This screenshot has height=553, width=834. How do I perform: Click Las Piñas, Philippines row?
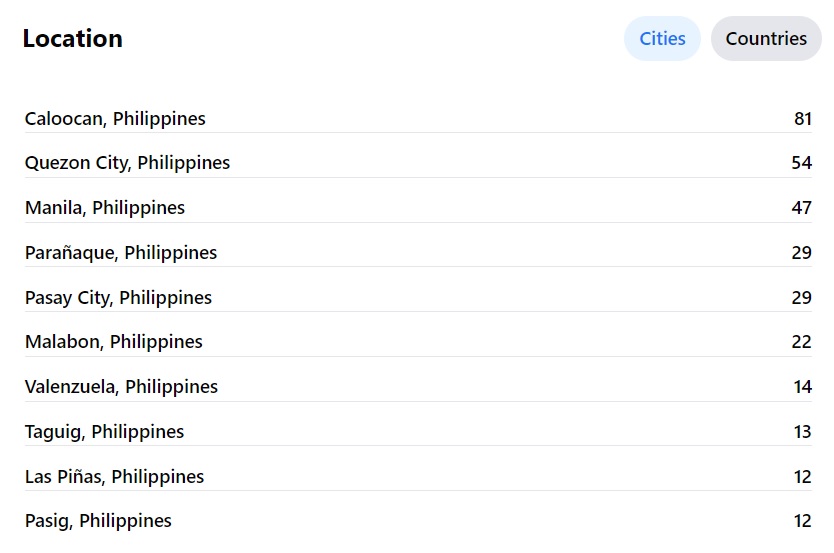[x=114, y=477]
